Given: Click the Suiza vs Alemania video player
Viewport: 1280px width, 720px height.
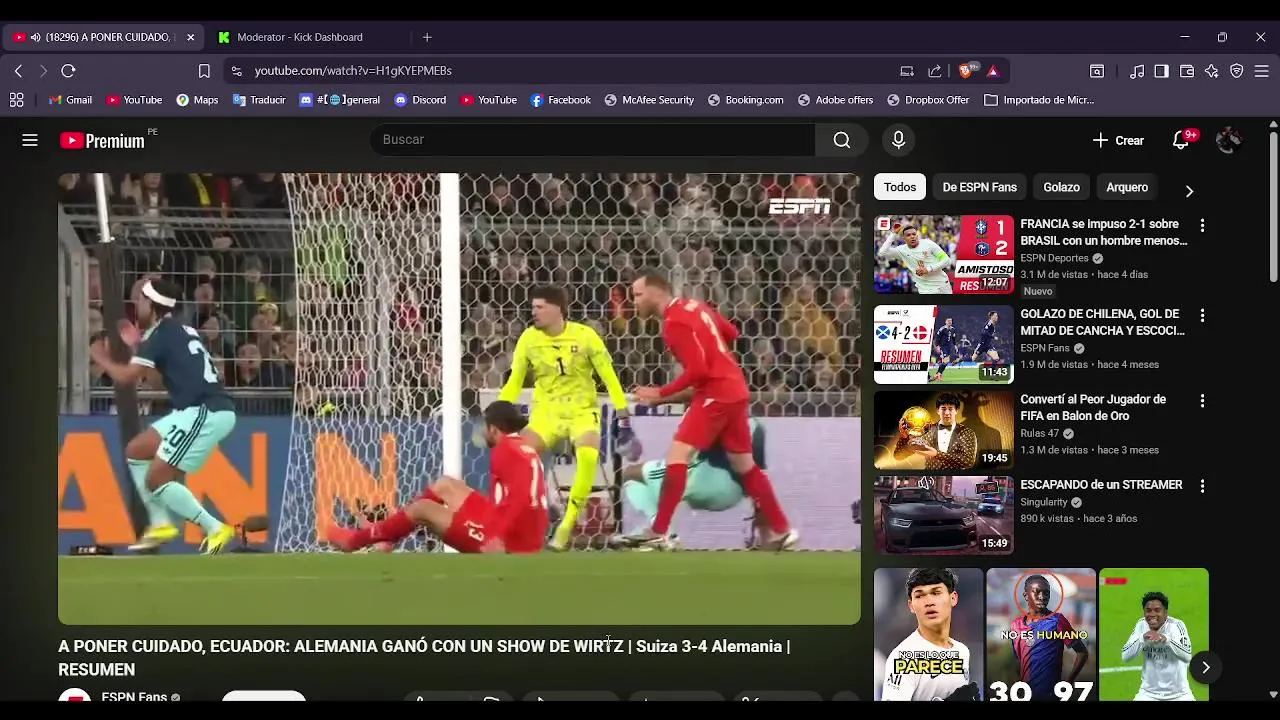Looking at the screenshot, I should coord(459,399).
